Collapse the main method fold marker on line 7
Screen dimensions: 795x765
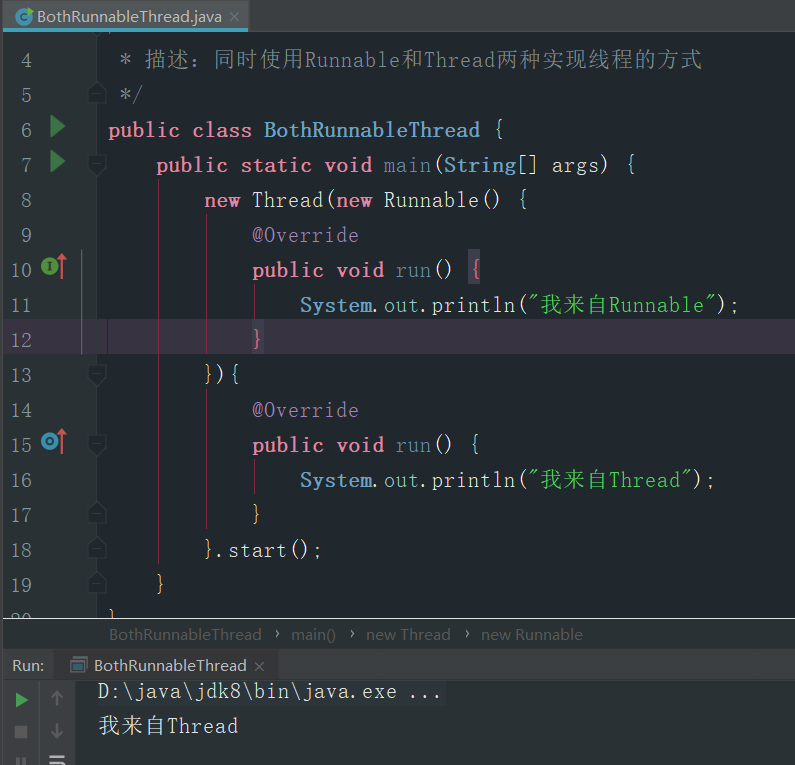[x=97, y=165]
